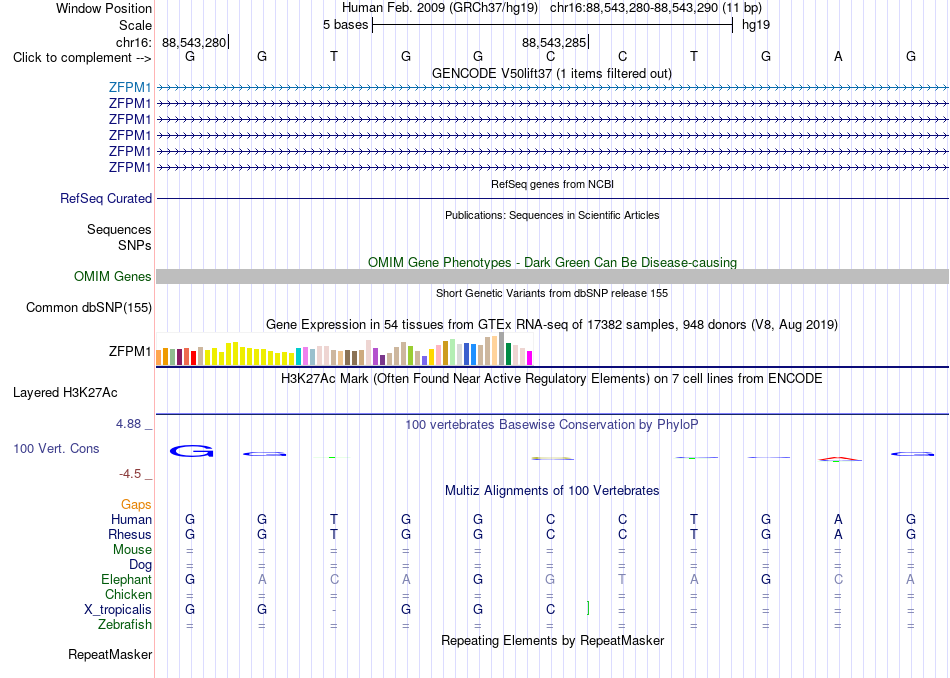Click the red bar in GTEx chart

point(193,357)
